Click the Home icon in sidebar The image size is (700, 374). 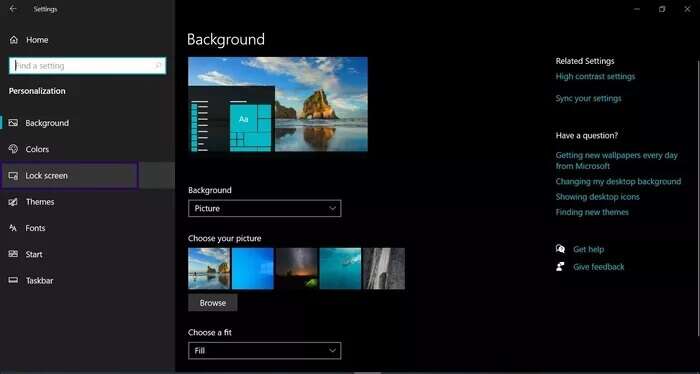14,40
